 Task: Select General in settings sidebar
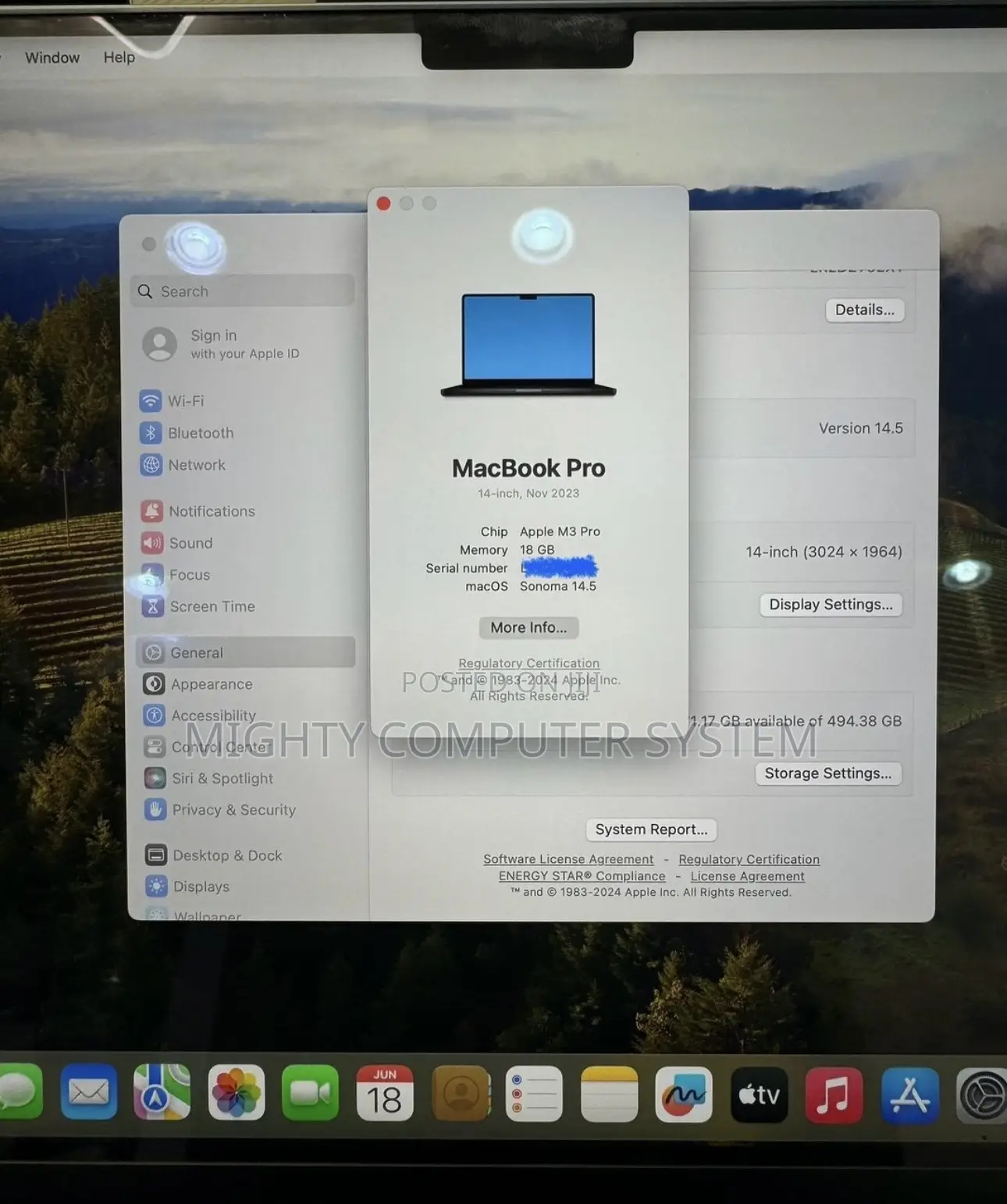click(x=246, y=652)
